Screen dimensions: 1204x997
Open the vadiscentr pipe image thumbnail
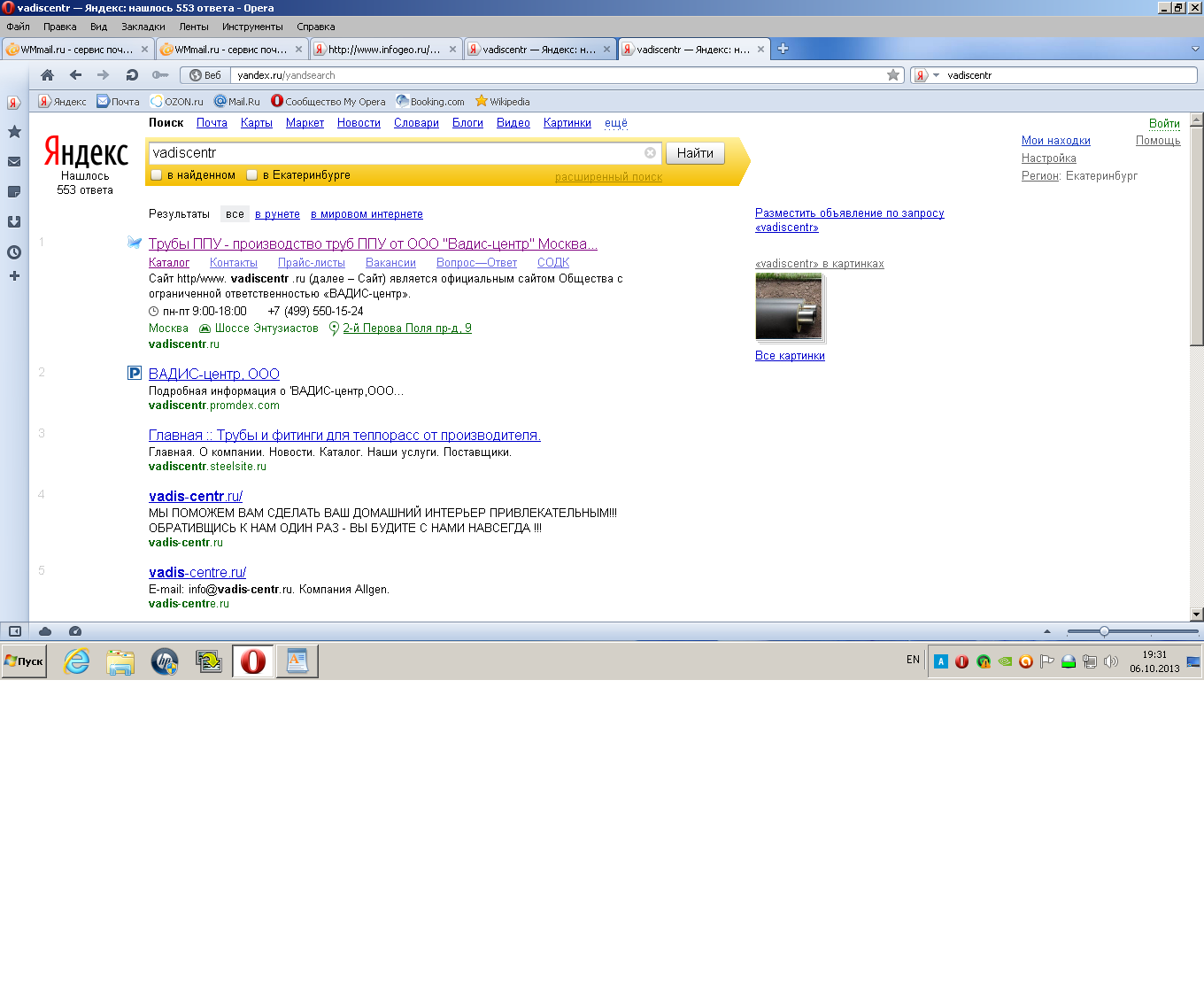(789, 306)
